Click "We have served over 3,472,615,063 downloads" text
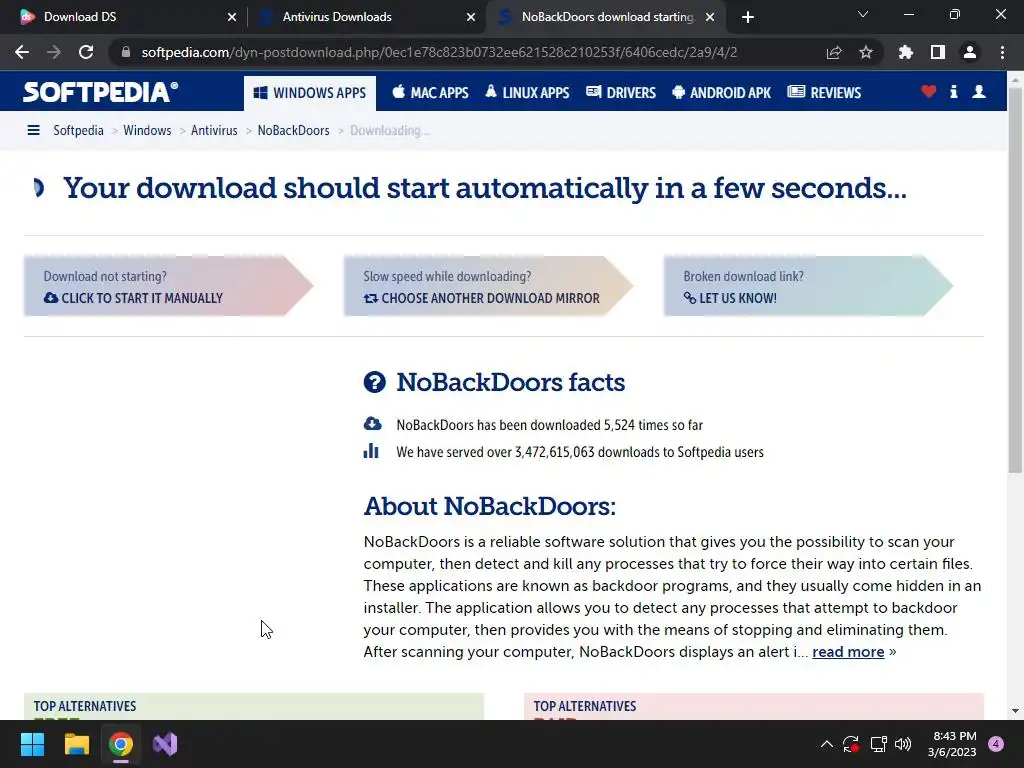This screenshot has height=768, width=1024. pos(579,452)
